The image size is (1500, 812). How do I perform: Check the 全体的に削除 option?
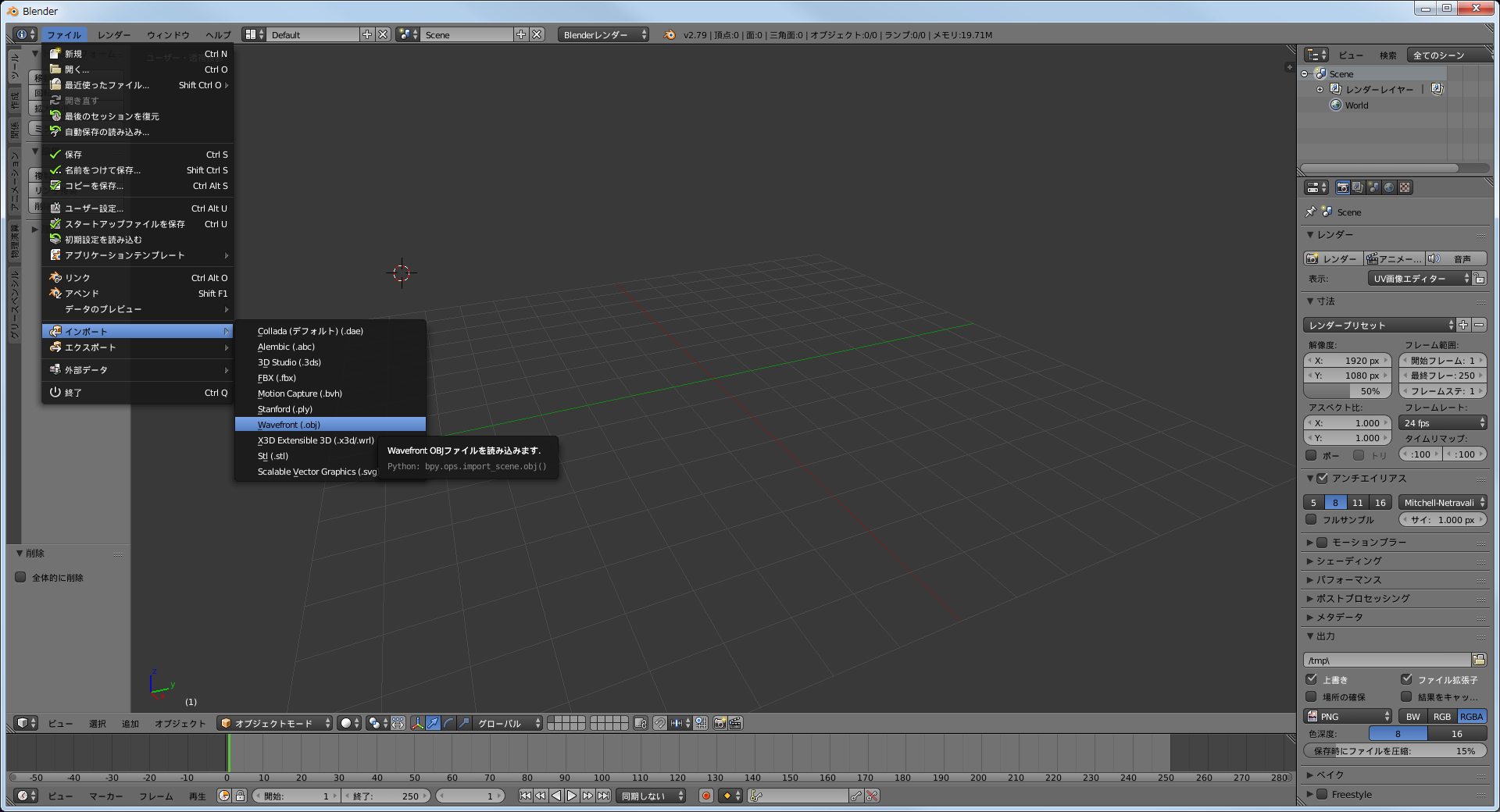(x=21, y=577)
